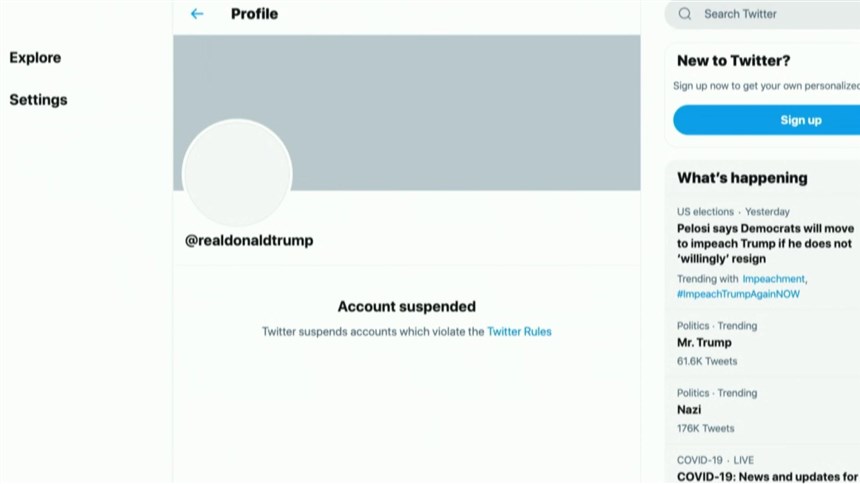Click the back arrow next to Profile
Screen dimensions: 860x484
197,14
